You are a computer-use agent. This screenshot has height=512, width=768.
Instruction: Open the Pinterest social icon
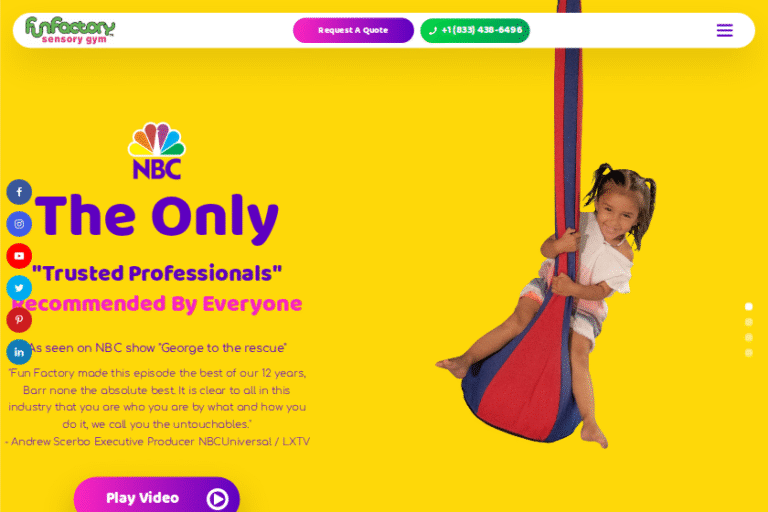click(x=19, y=320)
